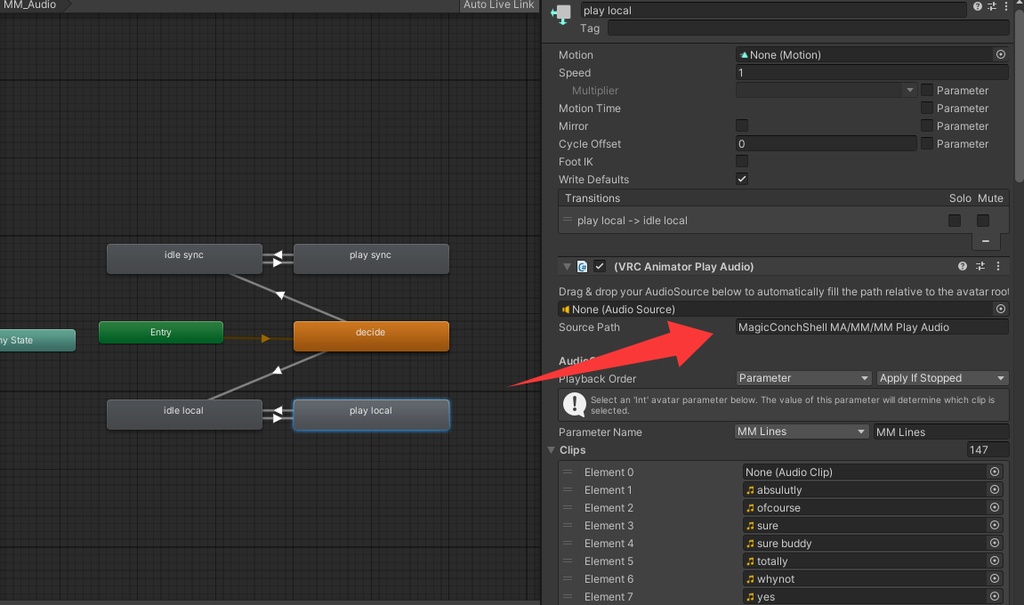Select the green Entry node
1024x605 pixels.
tap(161, 333)
